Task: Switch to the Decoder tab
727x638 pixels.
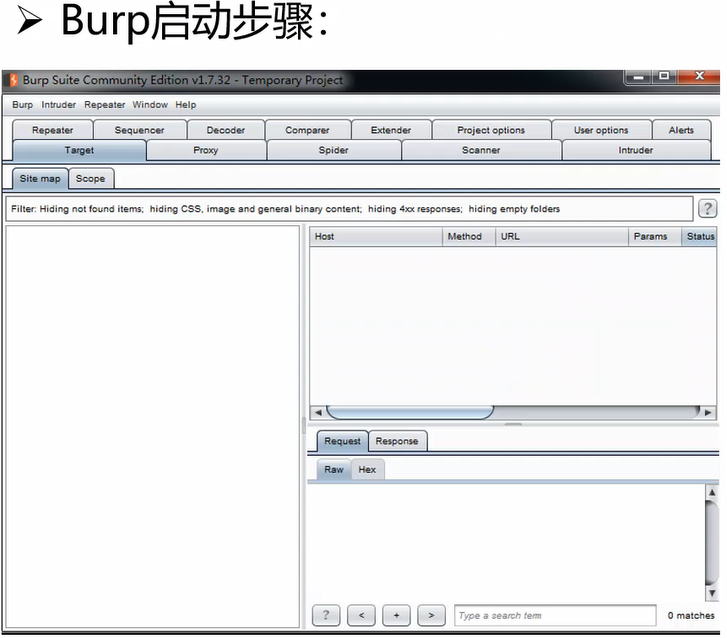Action: (x=226, y=130)
